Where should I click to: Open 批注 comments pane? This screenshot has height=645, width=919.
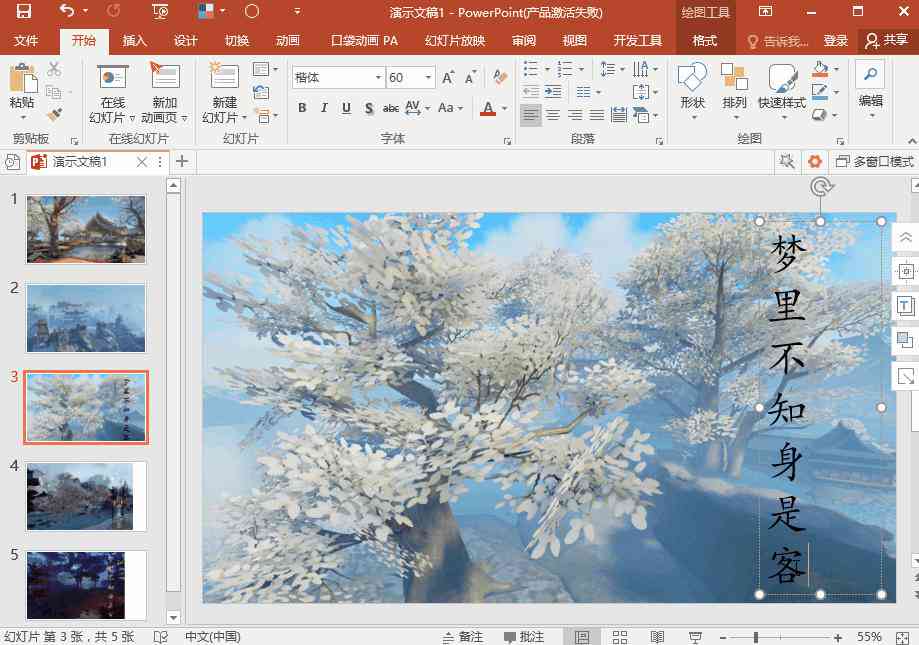point(524,637)
